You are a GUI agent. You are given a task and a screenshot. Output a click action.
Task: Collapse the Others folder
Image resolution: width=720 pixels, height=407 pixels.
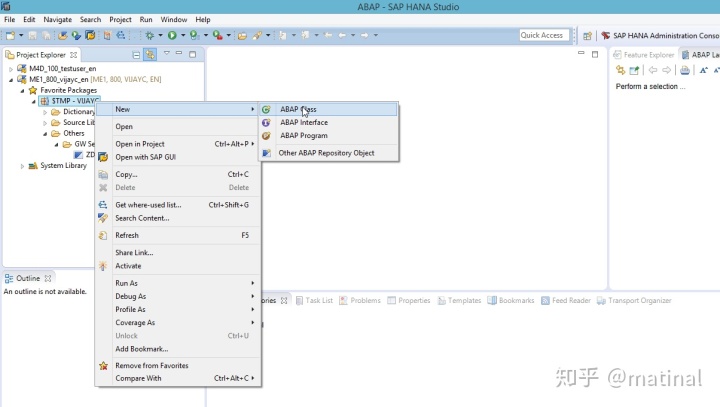(x=45, y=134)
